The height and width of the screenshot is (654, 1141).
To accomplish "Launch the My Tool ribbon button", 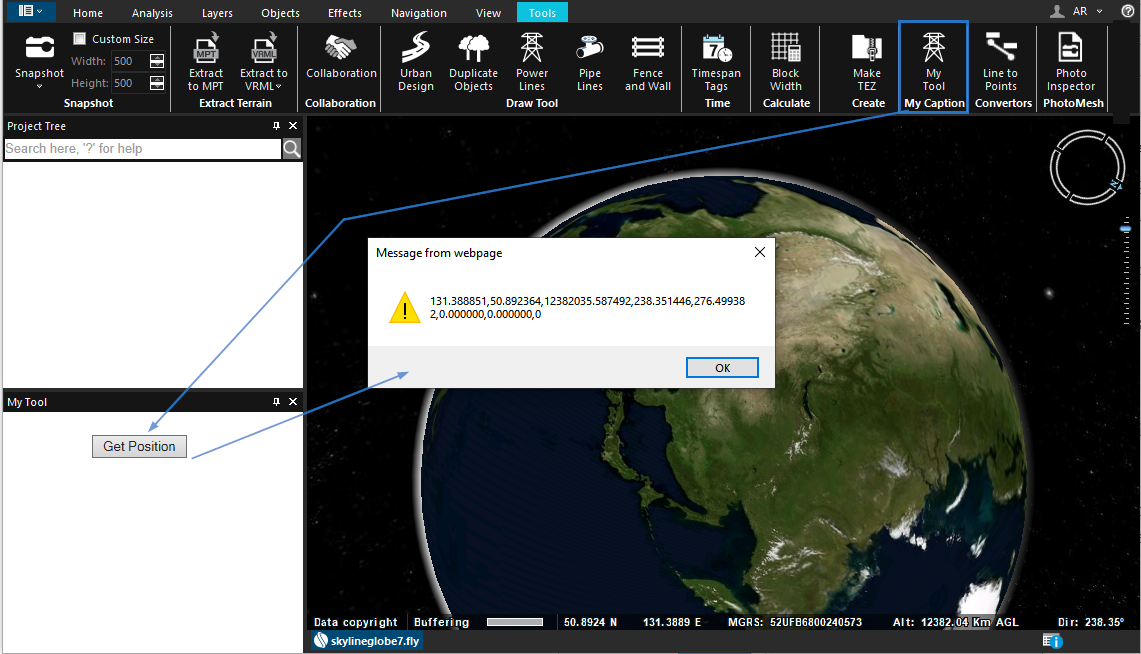I will pyautogui.click(x=934, y=62).
